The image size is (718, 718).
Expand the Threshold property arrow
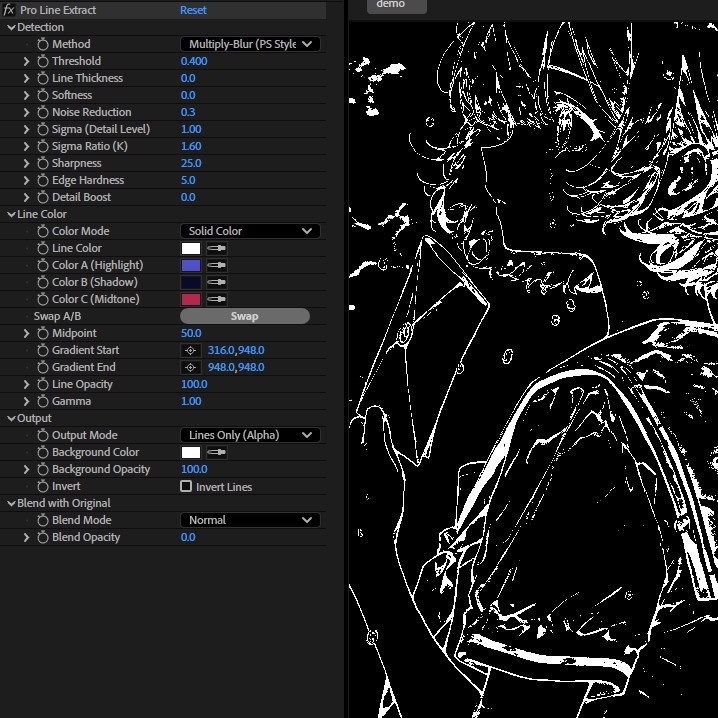pyautogui.click(x=26, y=61)
